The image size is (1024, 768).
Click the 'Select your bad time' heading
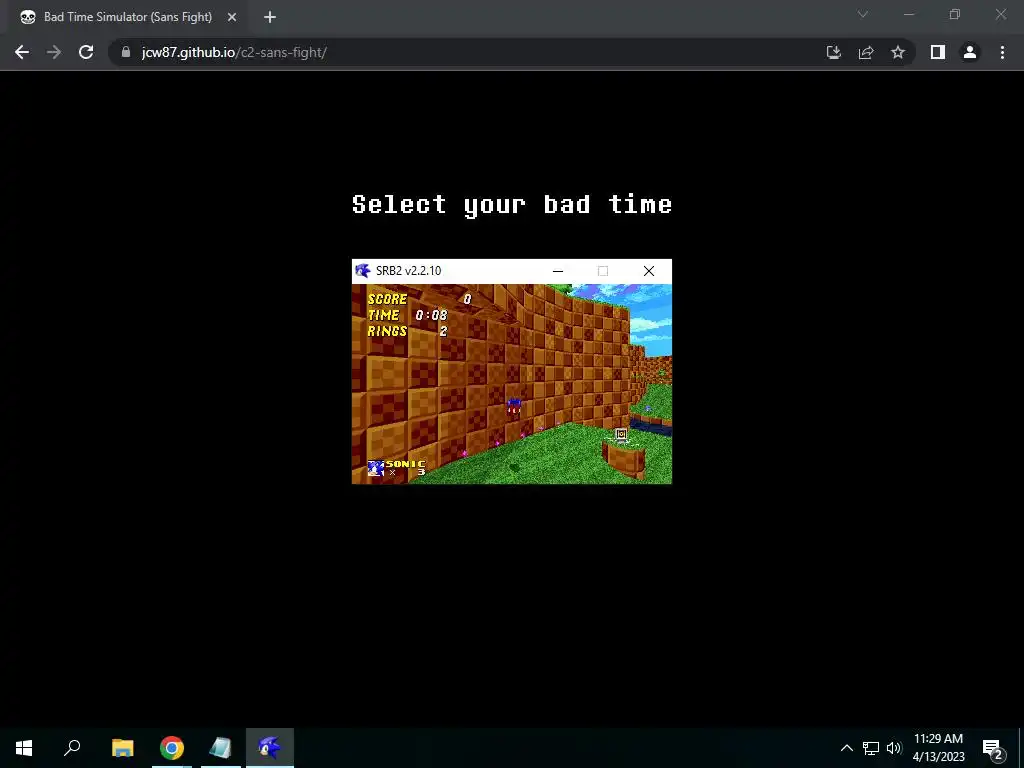coord(512,204)
